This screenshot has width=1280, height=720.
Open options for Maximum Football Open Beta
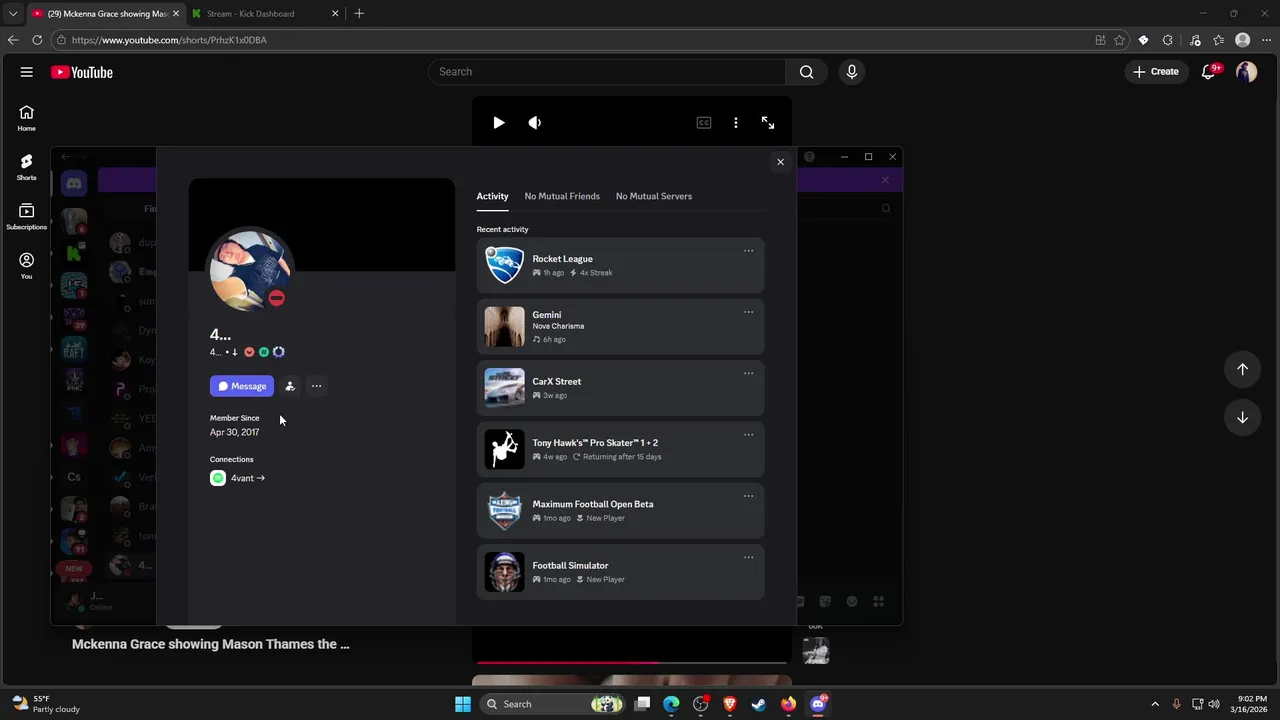click(x=748, y=496)
